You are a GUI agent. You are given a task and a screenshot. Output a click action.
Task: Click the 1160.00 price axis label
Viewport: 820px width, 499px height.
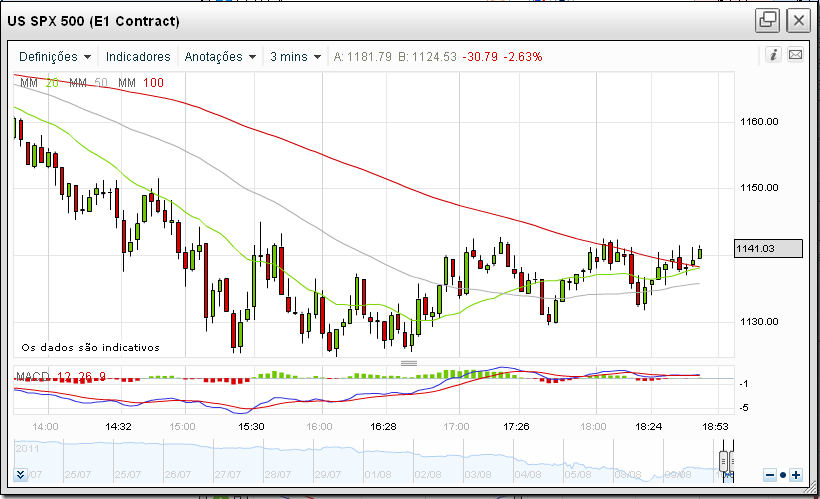point(759,122)
